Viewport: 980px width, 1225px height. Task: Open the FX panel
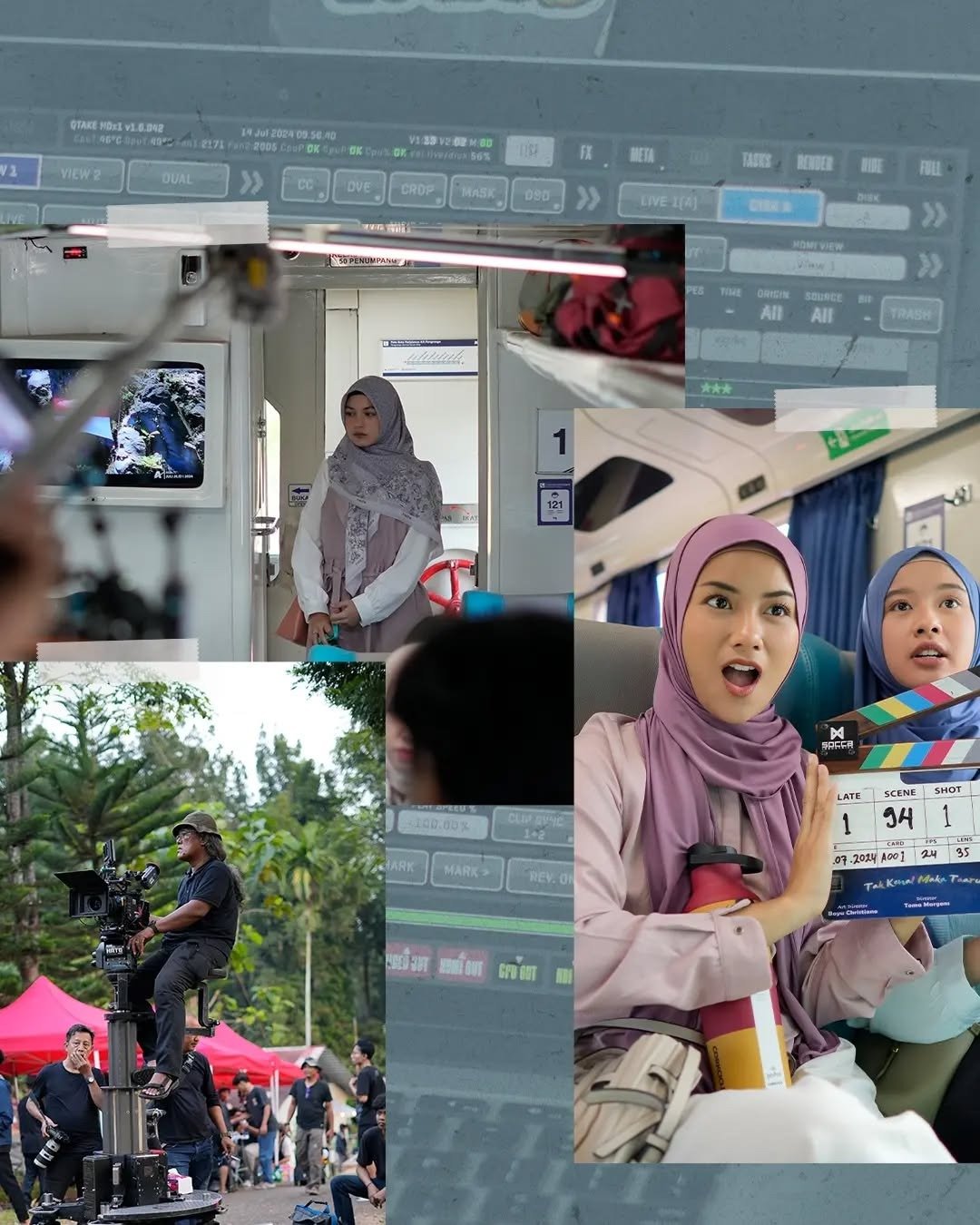click(586, 152)
